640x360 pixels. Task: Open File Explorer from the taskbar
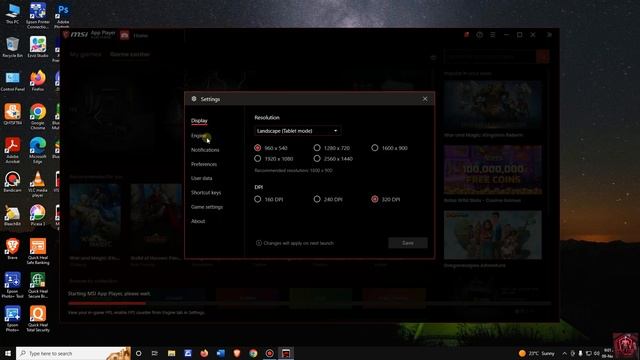[x=171, y=353]
